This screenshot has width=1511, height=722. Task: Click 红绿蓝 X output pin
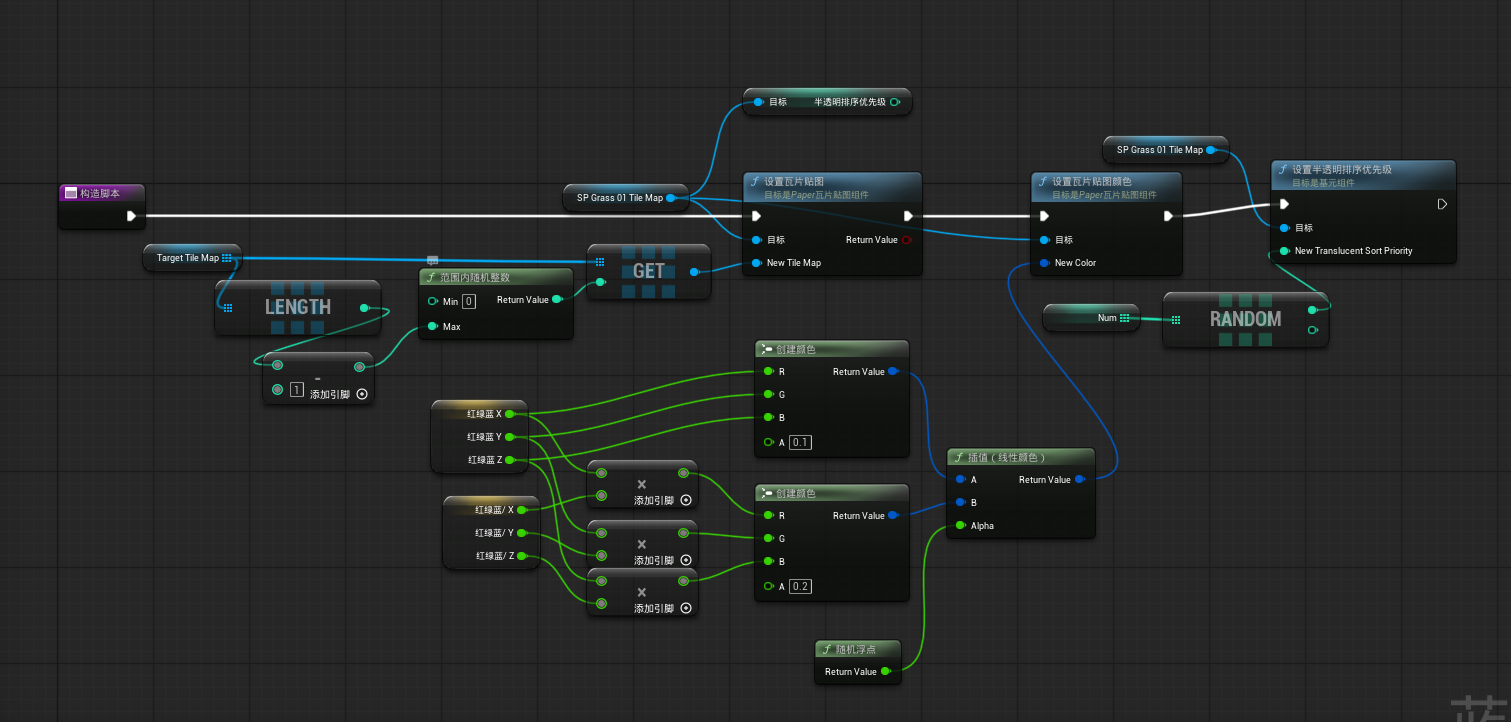[510, 414]
